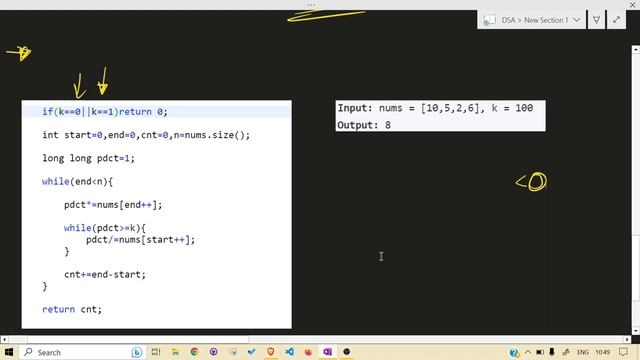
Task: Click the 'long long pdct=1;' line
Action: point(88,158)
